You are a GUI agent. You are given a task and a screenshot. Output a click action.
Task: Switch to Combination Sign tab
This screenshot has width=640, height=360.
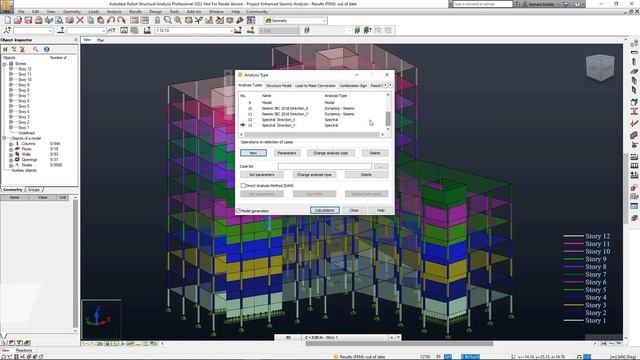click(x=353, y=86)
